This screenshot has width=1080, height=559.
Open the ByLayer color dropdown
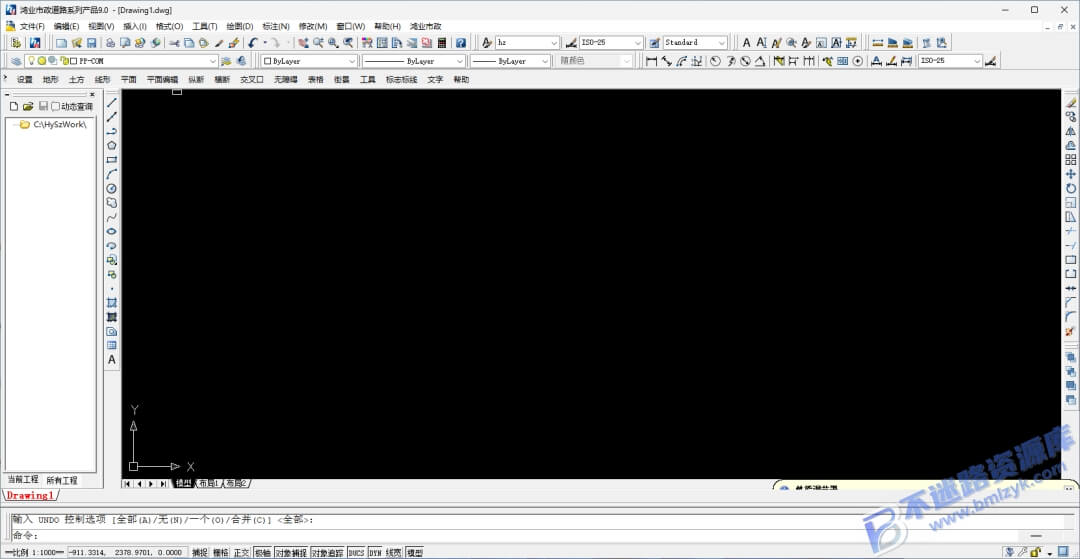pos(309,61)
